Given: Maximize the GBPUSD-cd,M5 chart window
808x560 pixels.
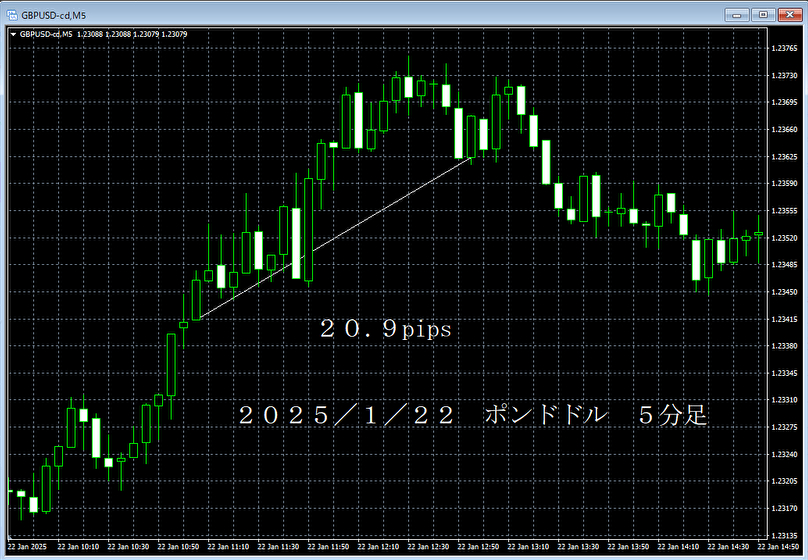Looking at the screenshot, I should [763, 15].
